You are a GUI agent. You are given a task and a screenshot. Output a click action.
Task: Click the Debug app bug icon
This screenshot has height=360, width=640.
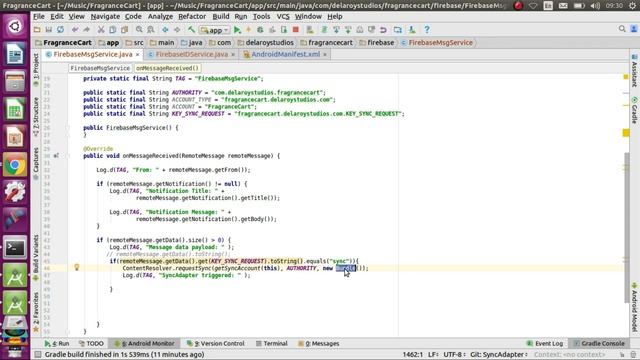[x=260, y=30]
